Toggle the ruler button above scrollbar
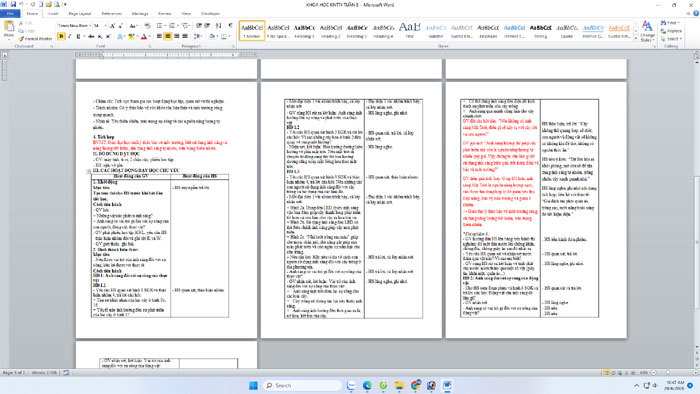 [x=696, y=55]
